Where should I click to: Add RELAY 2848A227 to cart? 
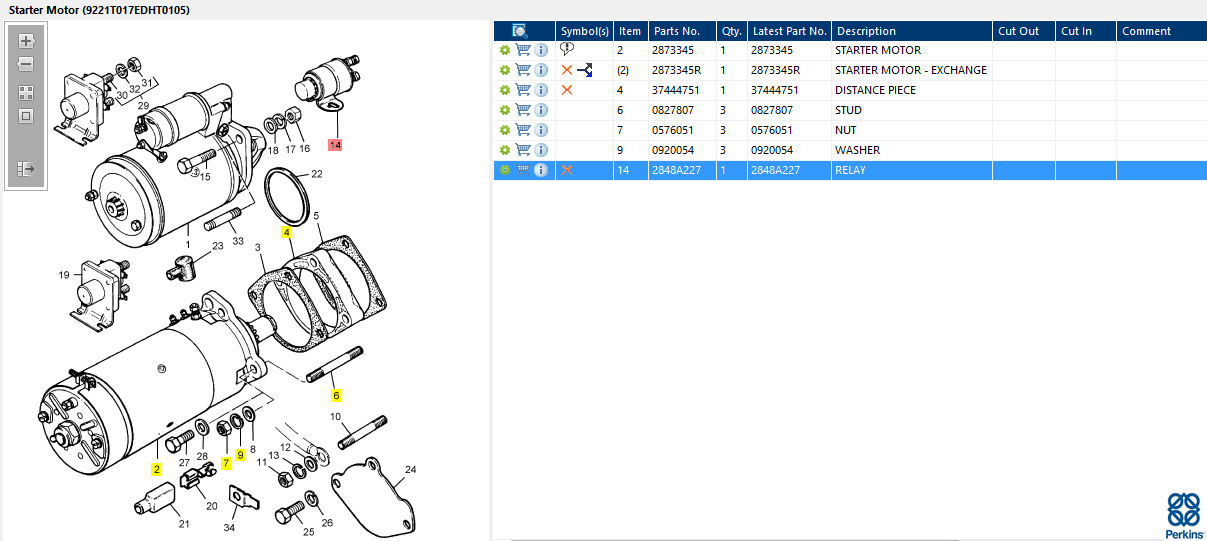click(523, 170)
